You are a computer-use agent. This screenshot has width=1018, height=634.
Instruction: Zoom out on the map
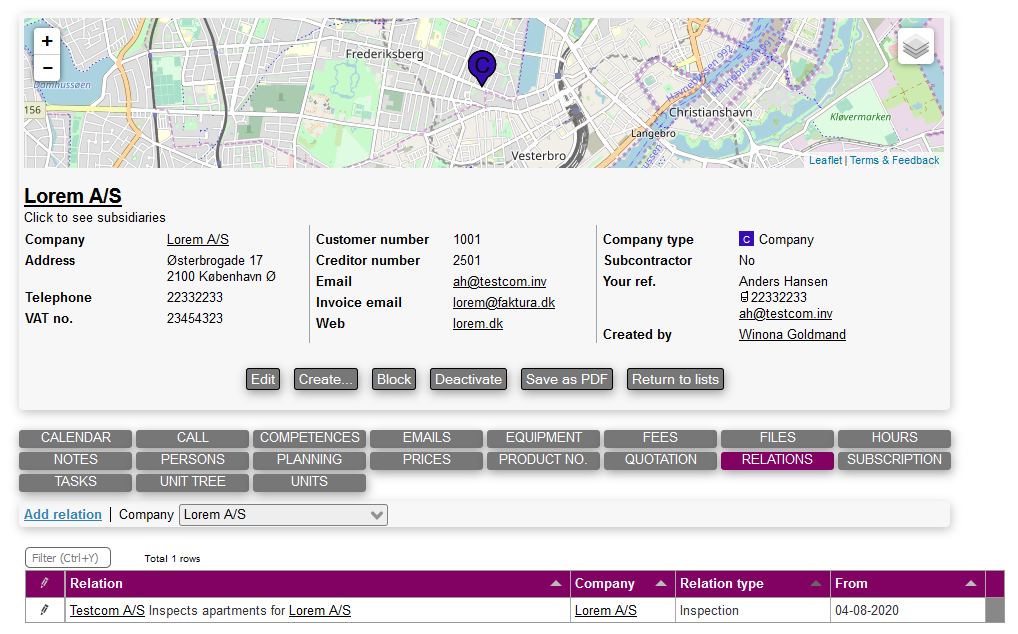pyautogui.click(x=47, y=68)
